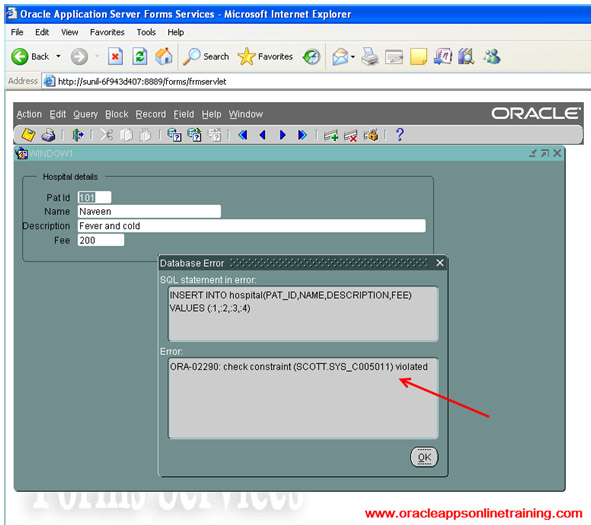Click the browser Forward button
Image resolution: width=591 pixels, height=525 pixels.
[x=79, y=57]
